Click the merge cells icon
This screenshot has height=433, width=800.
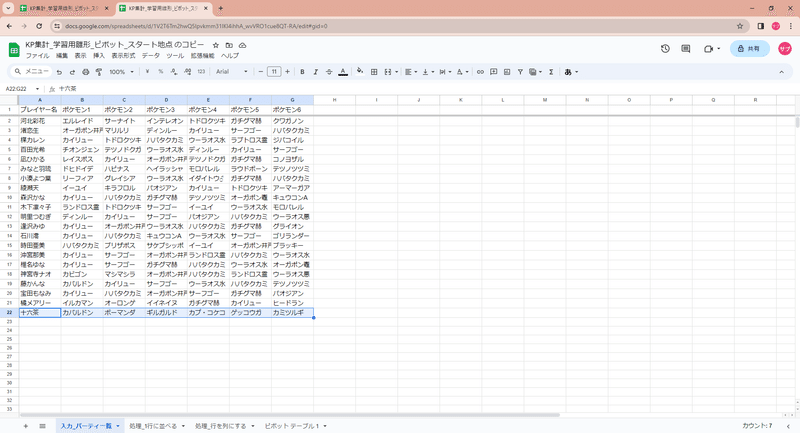(388, 72)
